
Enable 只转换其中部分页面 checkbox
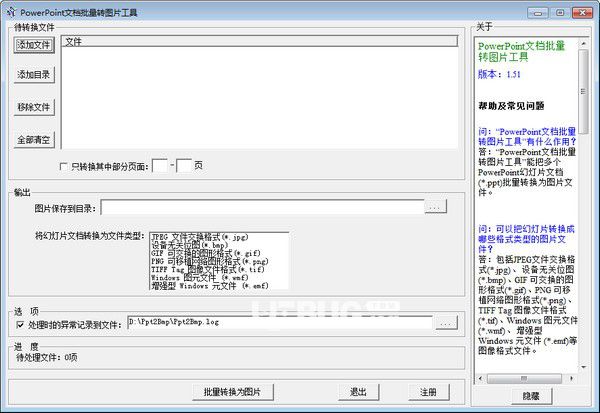tap(64, 167)
